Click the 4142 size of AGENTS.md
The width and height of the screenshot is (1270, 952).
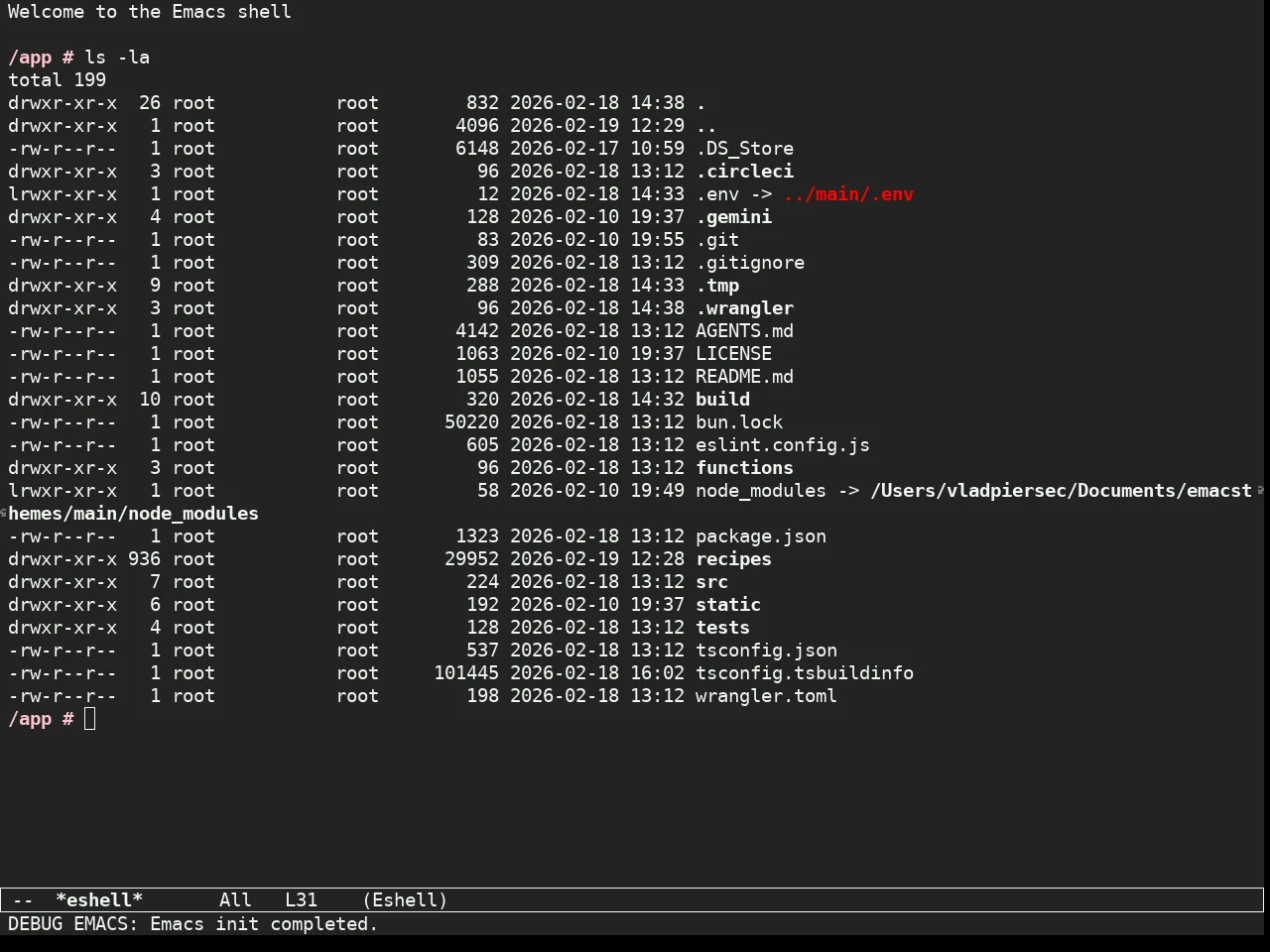477,331
